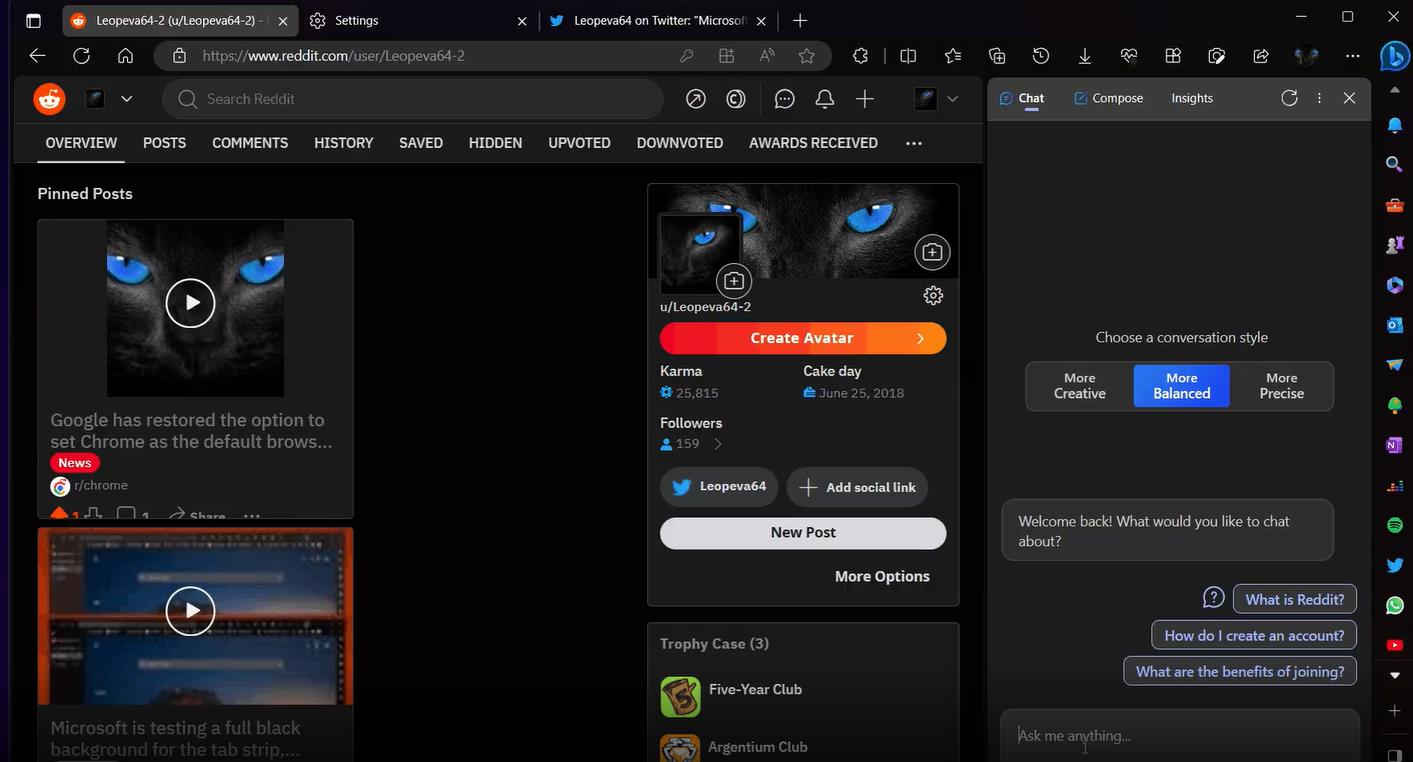The image size is (1413, 762).
Task: Open Reddit coins icon
Action: coord(736,99)
